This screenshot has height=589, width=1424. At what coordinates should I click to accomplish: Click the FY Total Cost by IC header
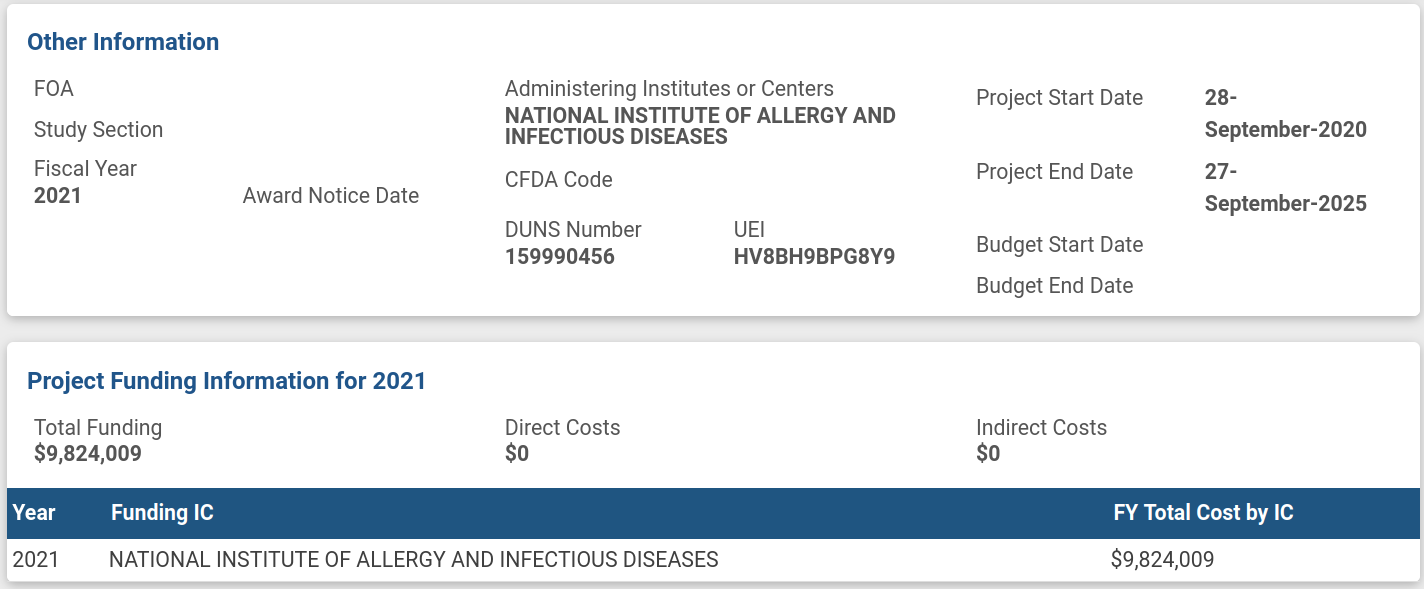[1203, 513]
